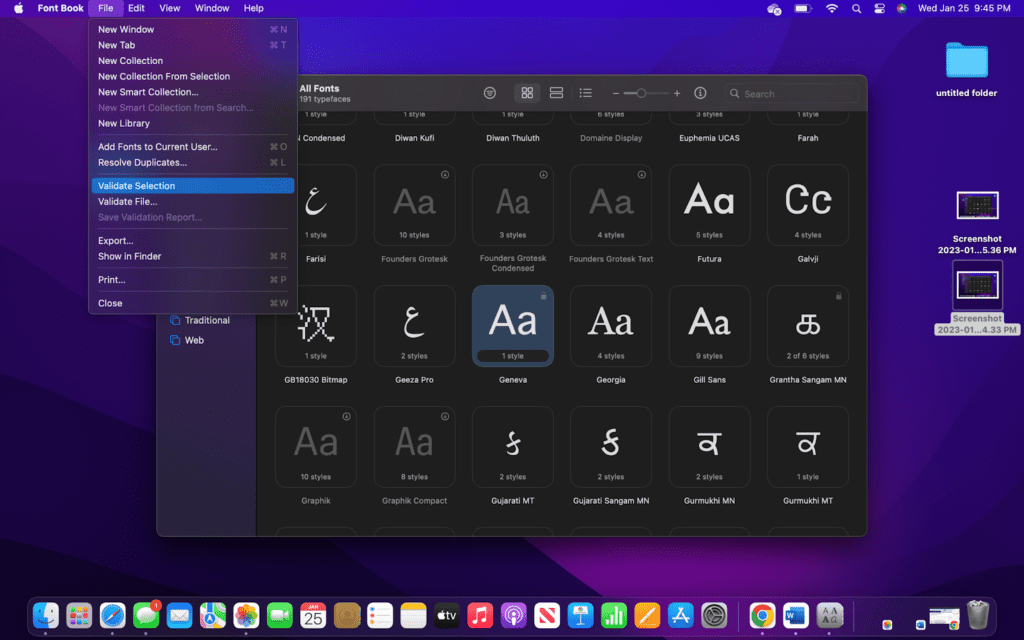Select the Traditional collection in sidebar
Screen dimensions: 1024x640
tap(207, 320)
